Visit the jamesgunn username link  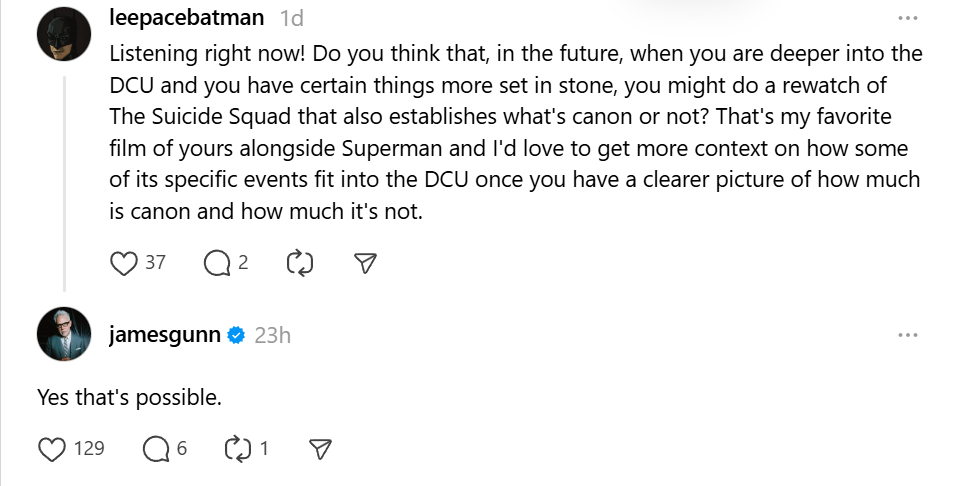point(164,335)
